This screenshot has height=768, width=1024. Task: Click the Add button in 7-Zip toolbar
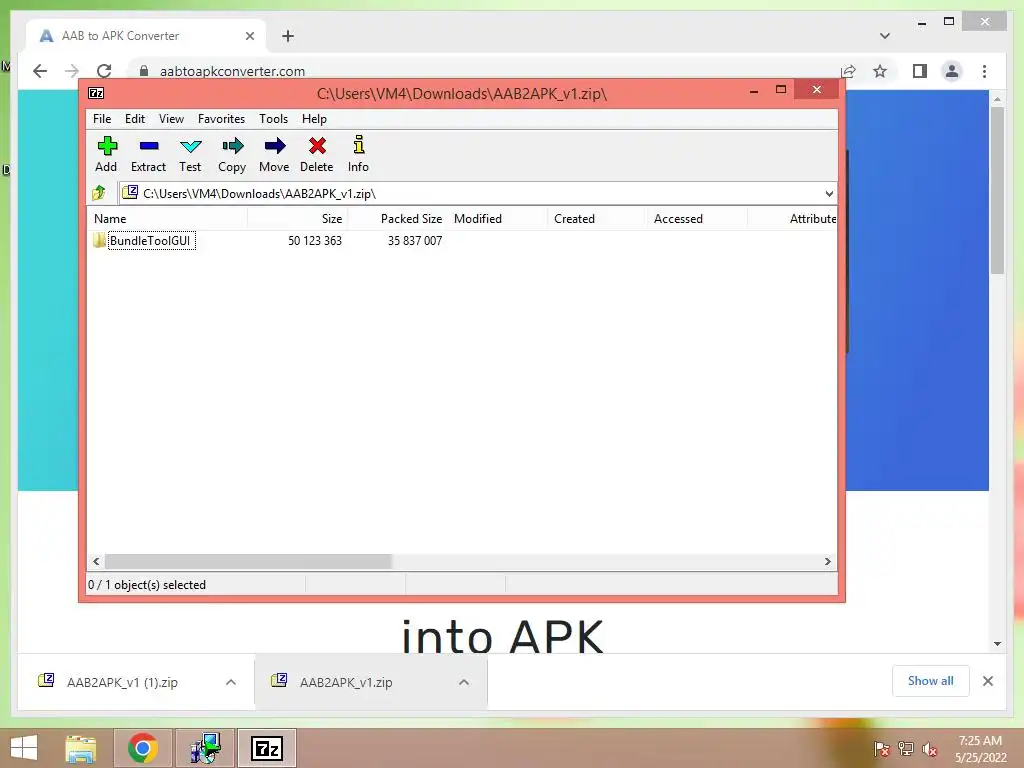click(x=106, y=154)
